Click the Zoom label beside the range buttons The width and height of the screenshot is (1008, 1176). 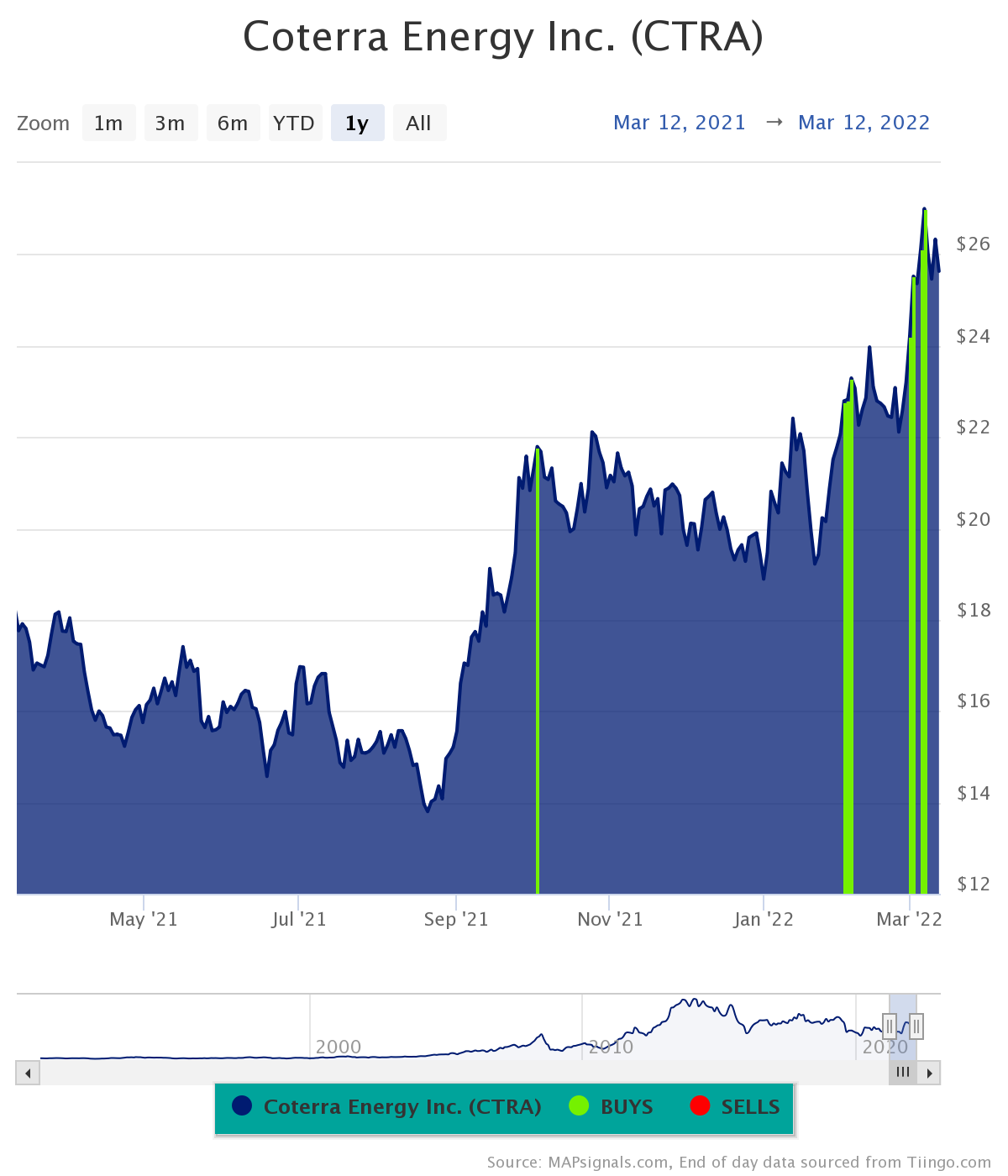coord(43,123)
